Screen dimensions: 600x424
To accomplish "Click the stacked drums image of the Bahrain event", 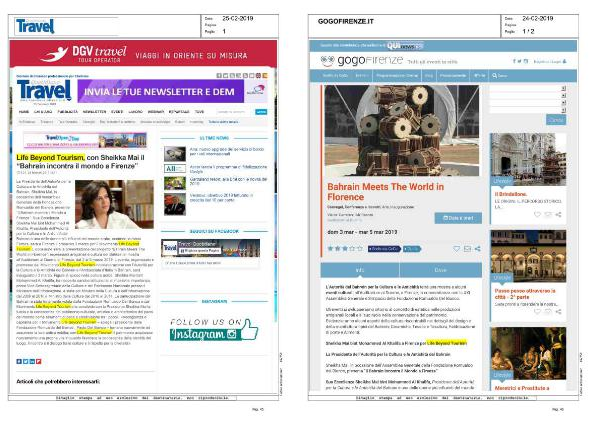I will (x=401, y=130).
